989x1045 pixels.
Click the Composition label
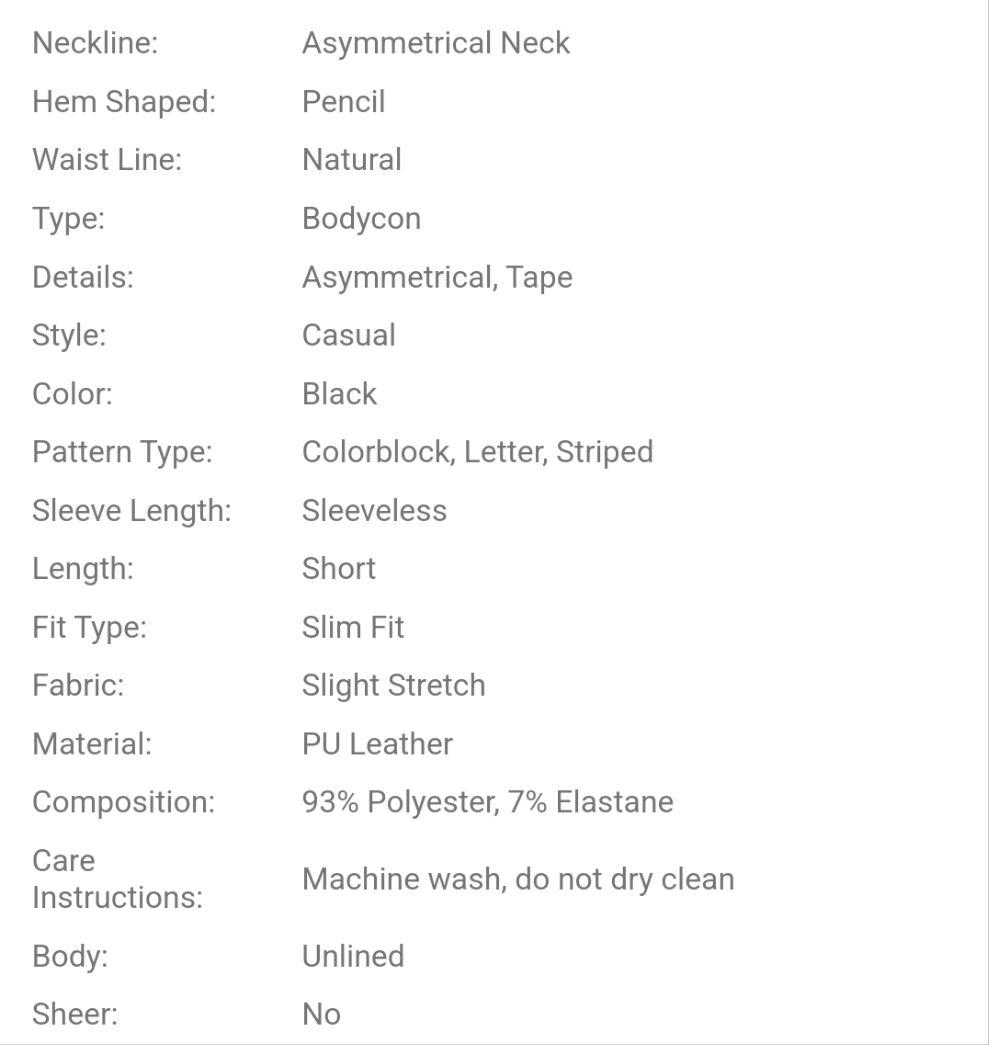point(124,803)
